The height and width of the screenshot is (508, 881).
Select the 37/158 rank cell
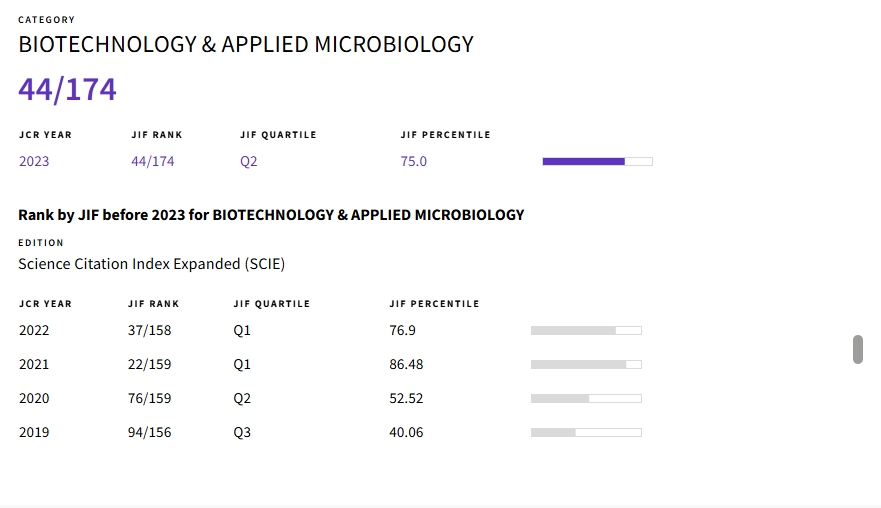pos(149,330)
